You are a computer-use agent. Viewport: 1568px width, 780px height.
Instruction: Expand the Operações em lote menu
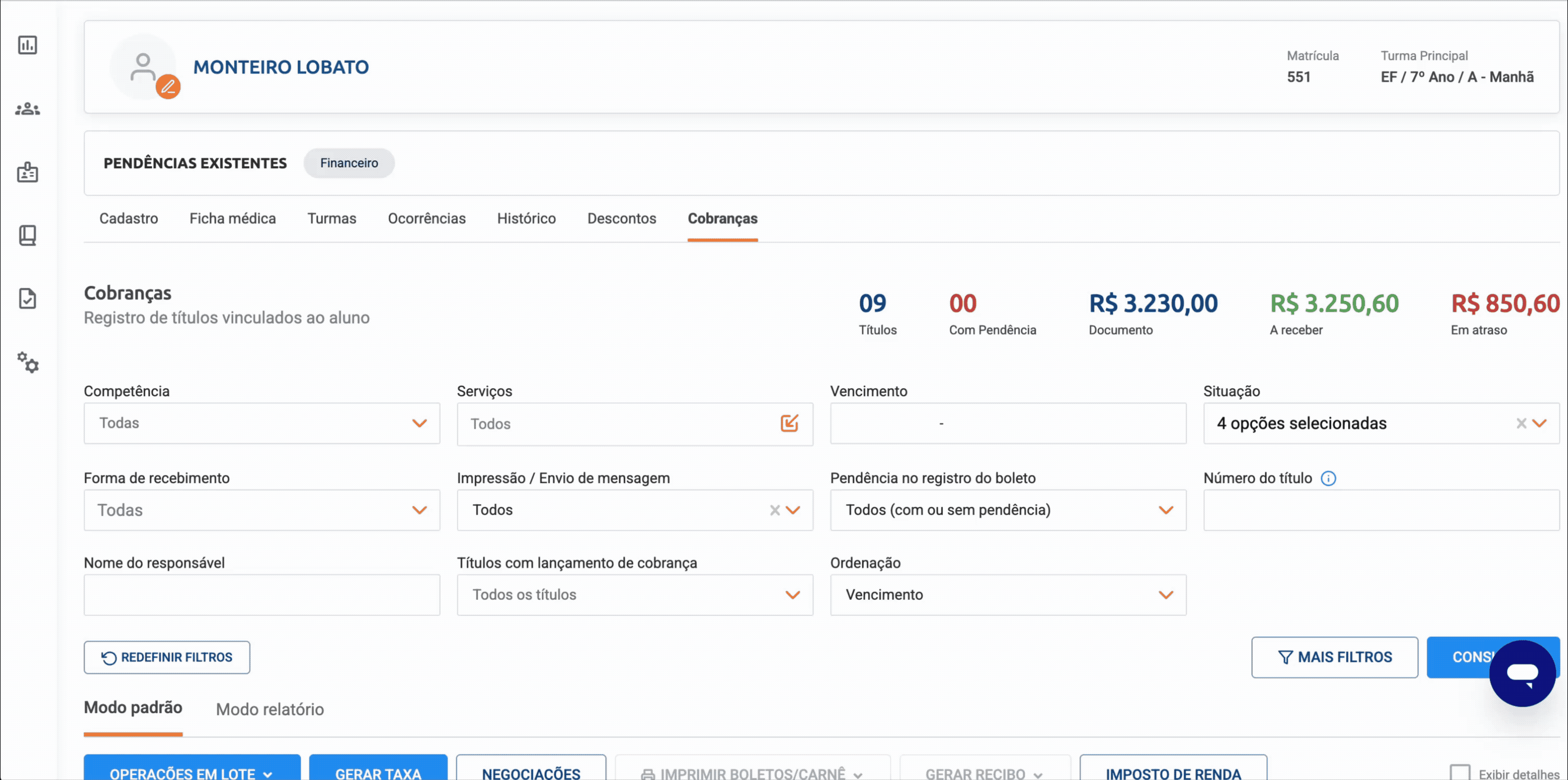[192, 768]
